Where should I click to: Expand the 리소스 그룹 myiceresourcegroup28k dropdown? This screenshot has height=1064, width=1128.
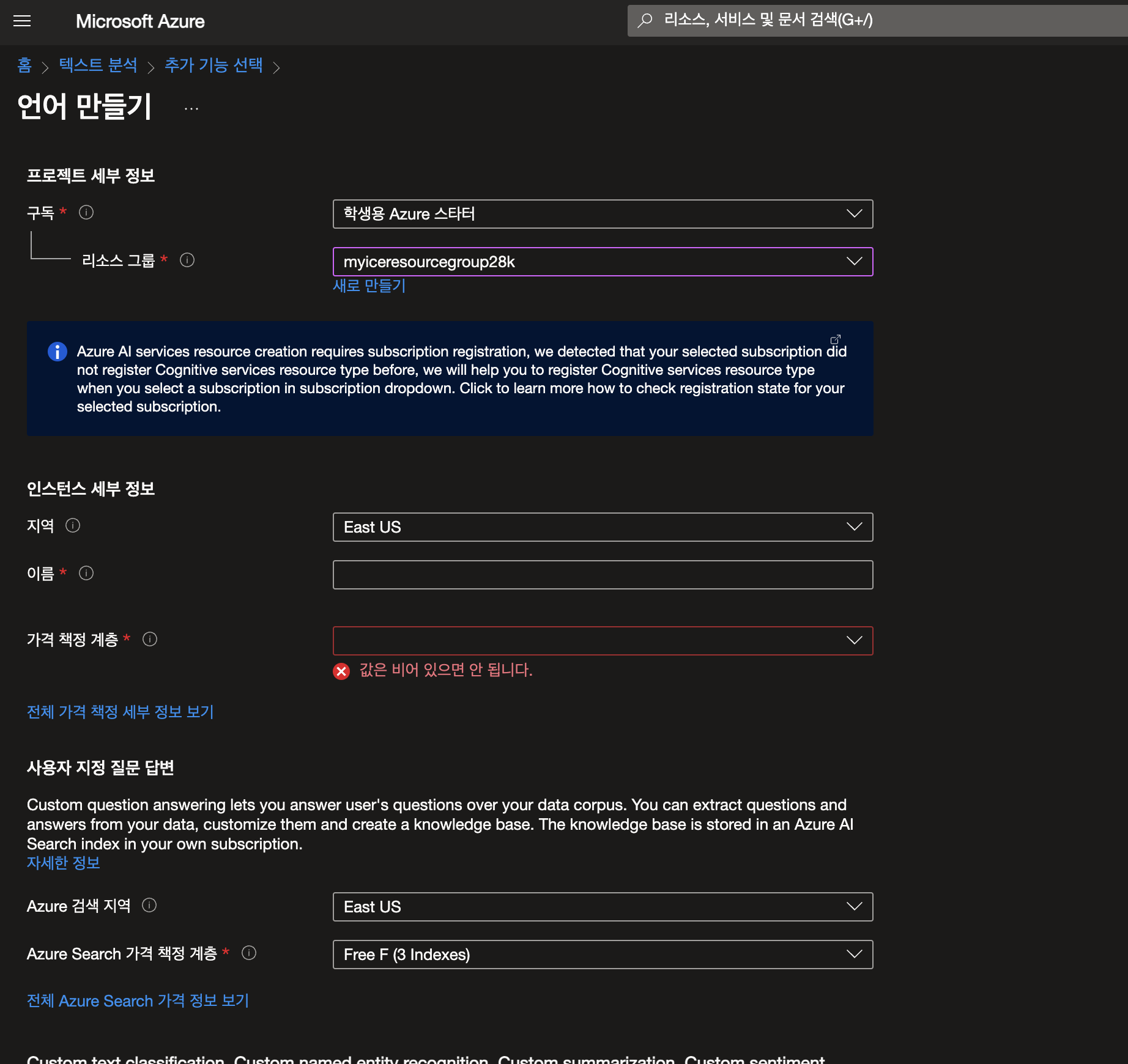click(x=603, y=262)
